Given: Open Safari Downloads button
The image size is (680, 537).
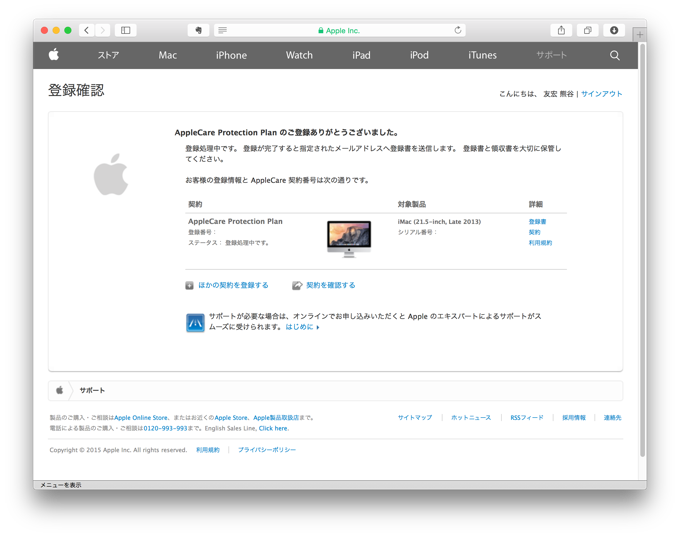Looking at the screenshot, I should pos(614,30).
